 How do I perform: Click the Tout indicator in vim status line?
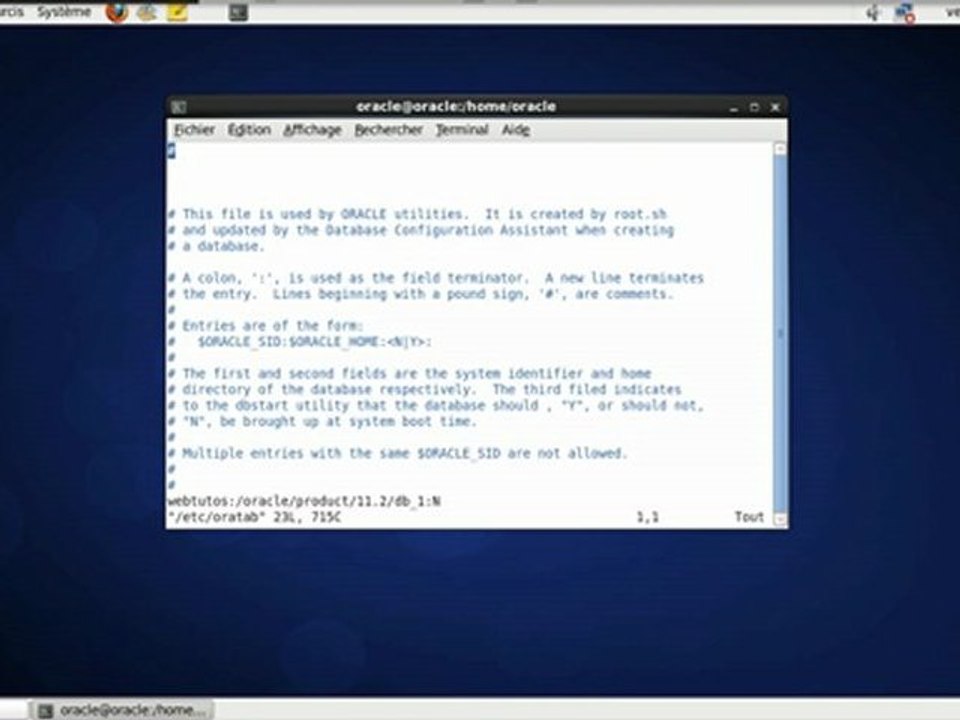point(749,517)
